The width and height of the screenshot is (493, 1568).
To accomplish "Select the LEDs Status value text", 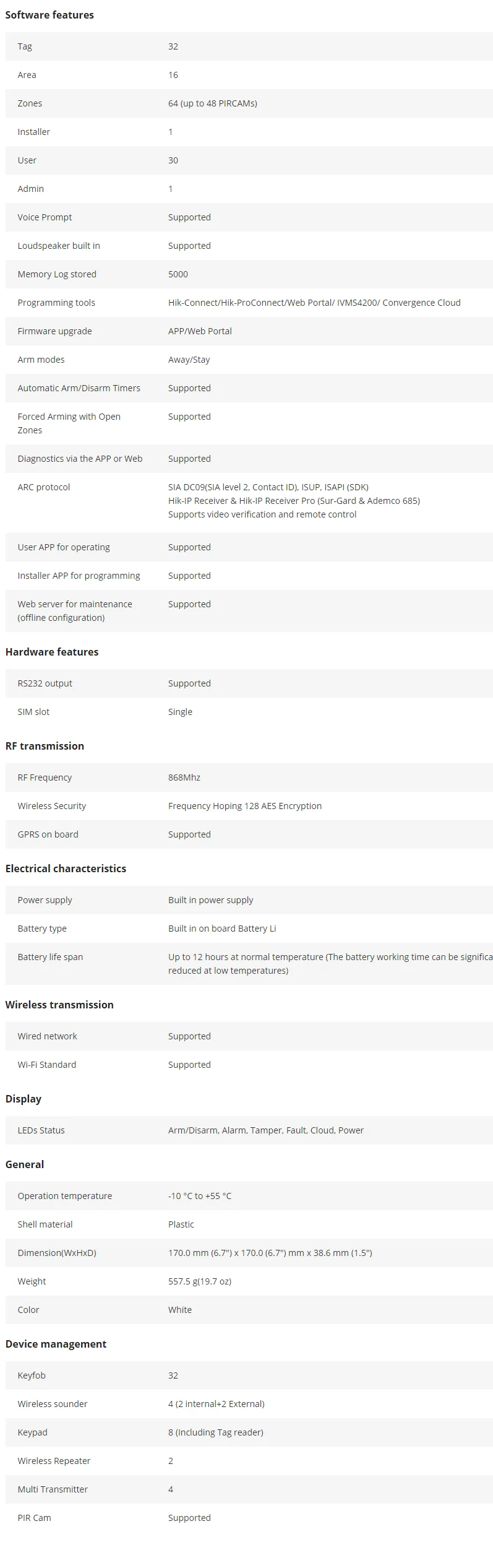I will coord(266,1130).
